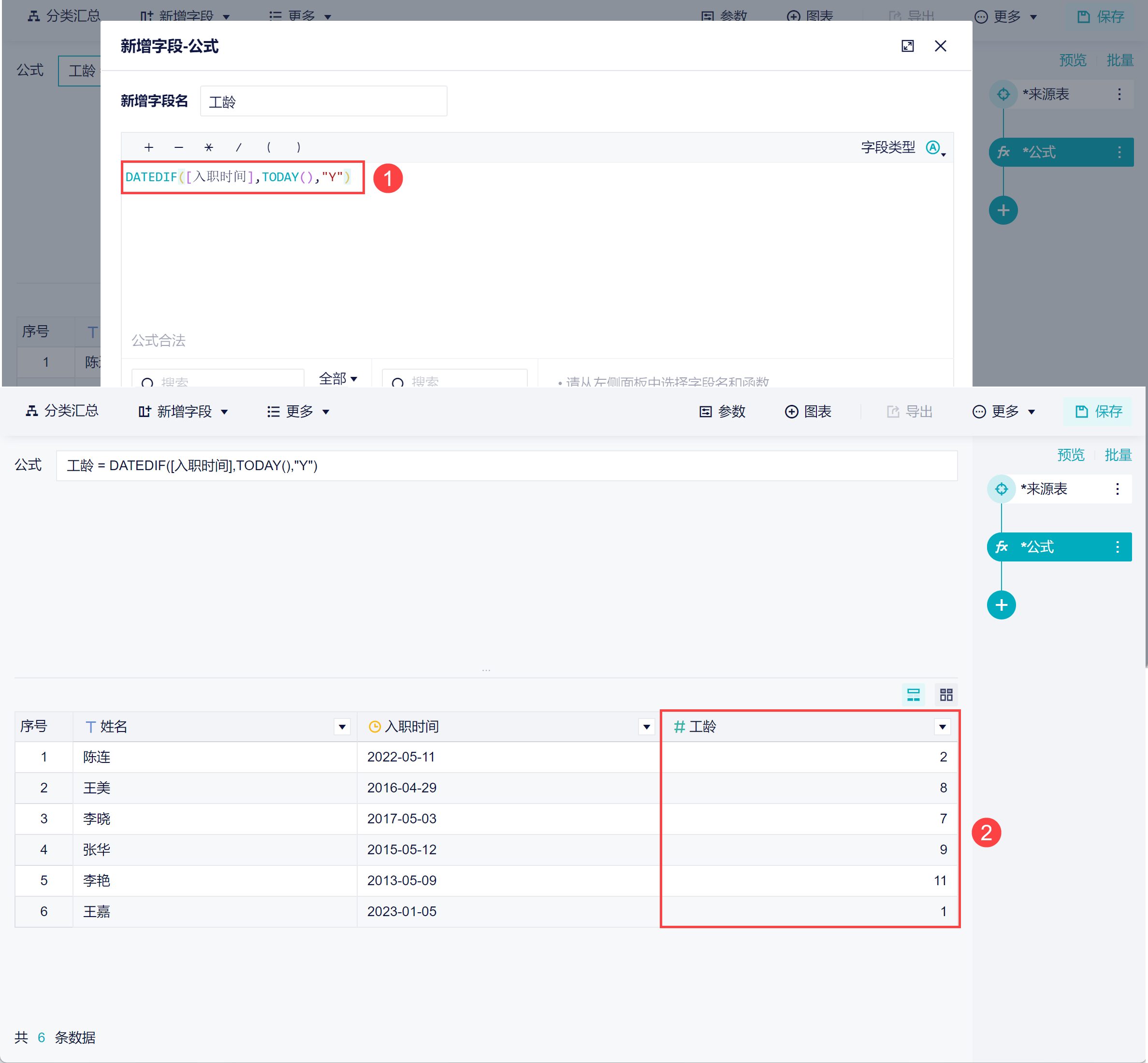Open options menu for the lower 来源表 step
The height and width of the screenshot is (1063, 1148).
[x=1117, y=489]
